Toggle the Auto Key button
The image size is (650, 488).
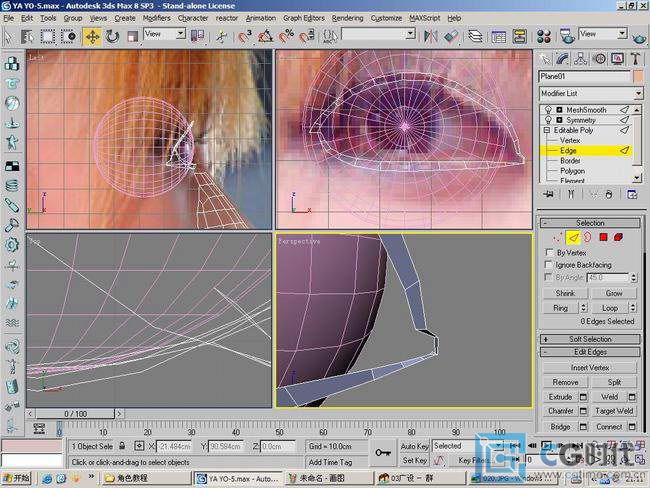click(414, 447)
